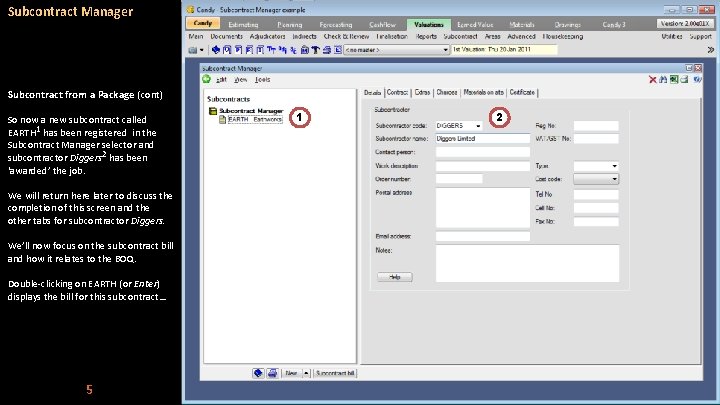This screenshot has height=405, width=720.
Task: Click the bold T icon in main toolbar
Action: [x=315, y=50]
